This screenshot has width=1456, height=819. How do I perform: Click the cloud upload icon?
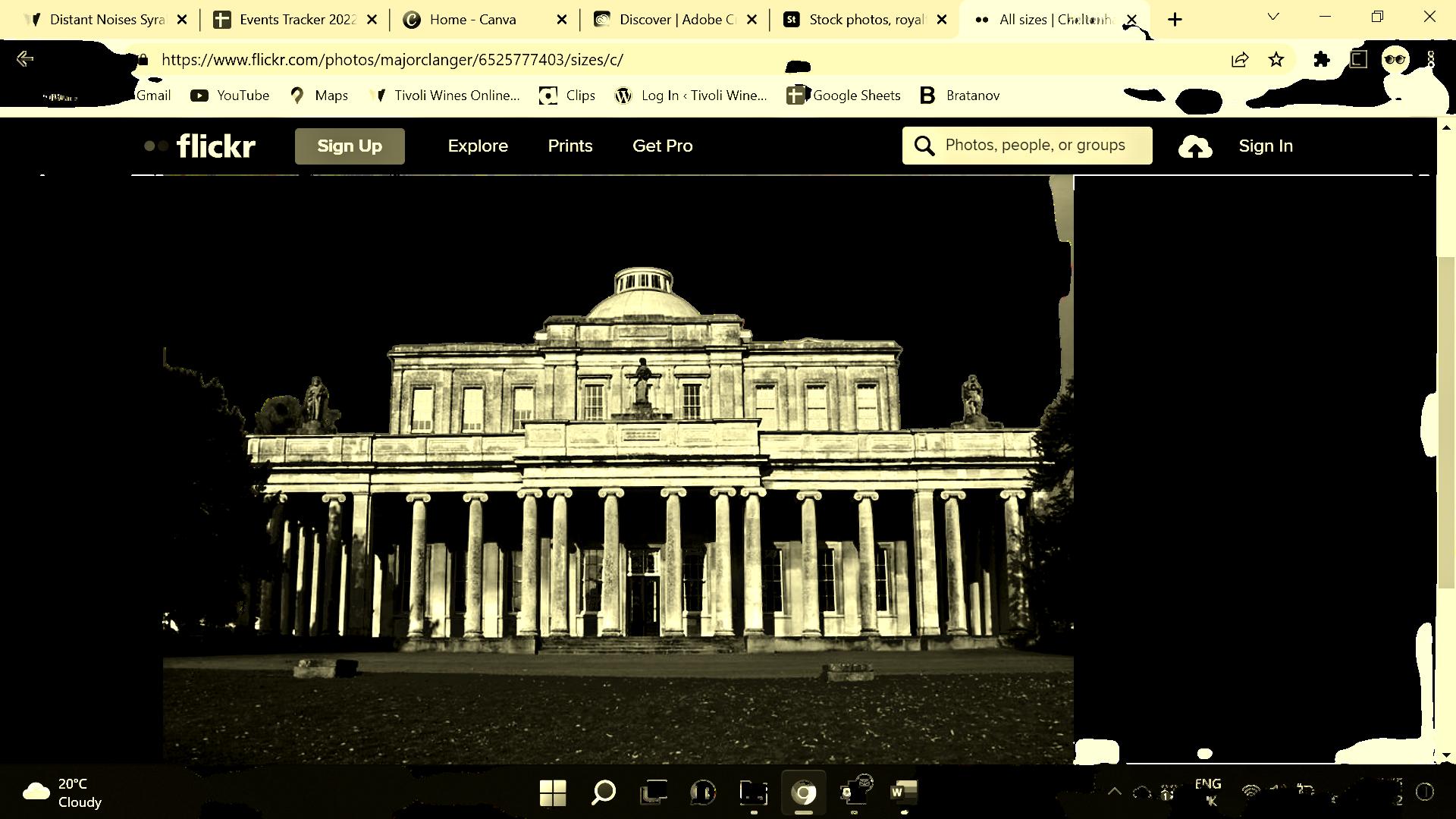tap(1195, 146)
